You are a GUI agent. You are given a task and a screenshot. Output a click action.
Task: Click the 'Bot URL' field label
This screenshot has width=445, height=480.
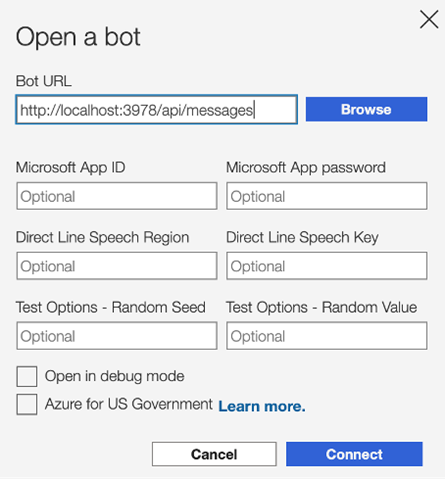44,81
